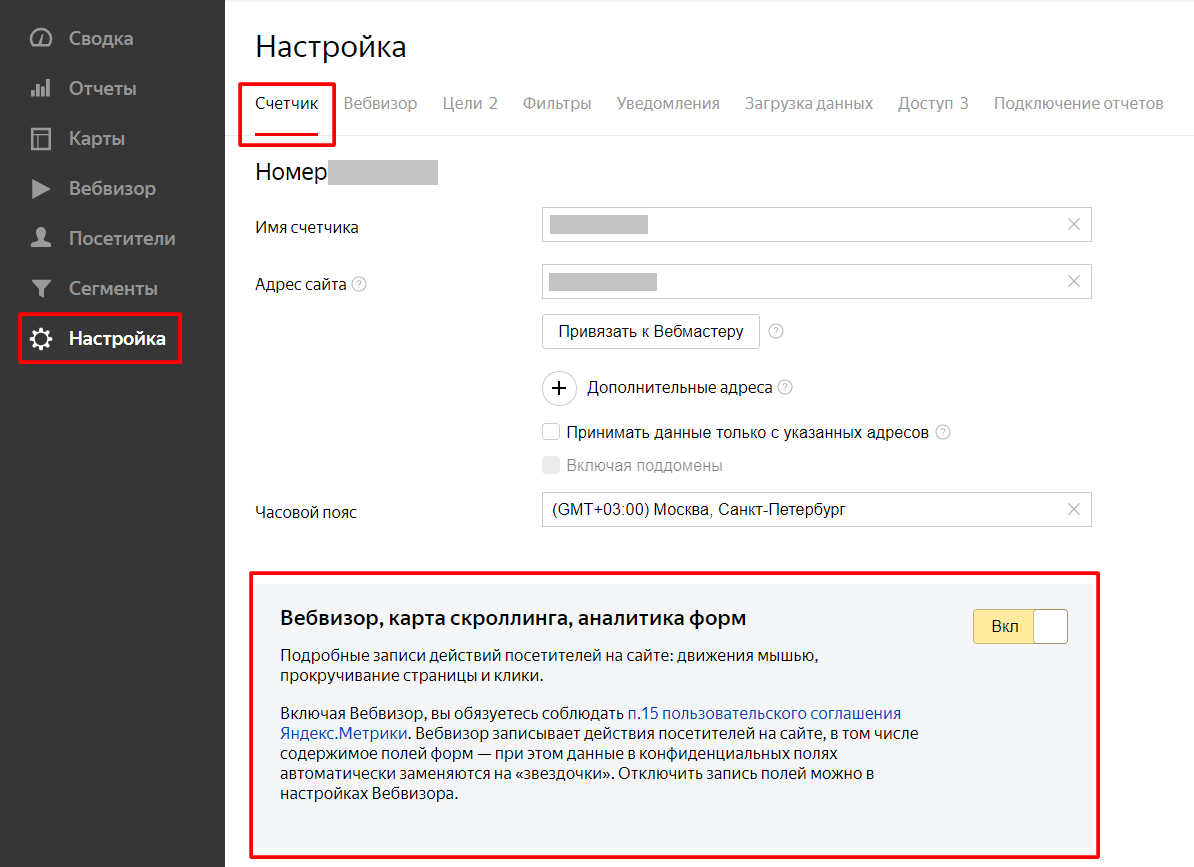
Task: Enable Принимать данные только с указанных адресов
Action: click(x=550, y=433)
